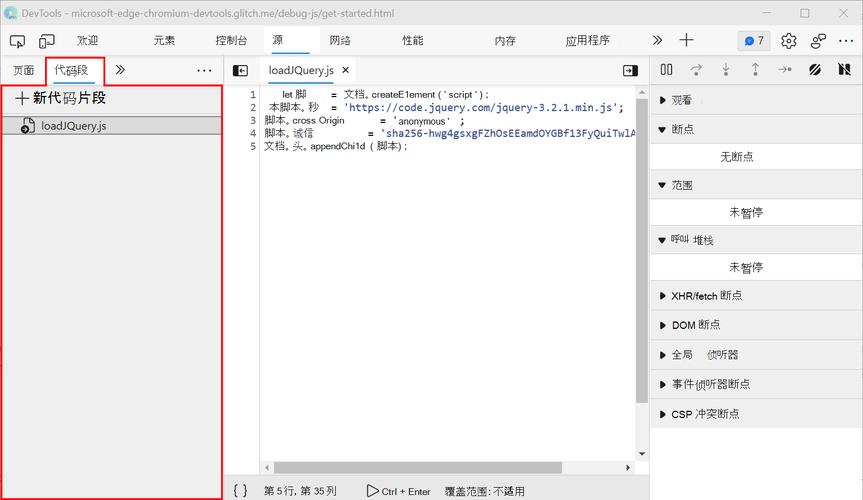Screen dimensions: 863x500
Task: Open DevTools settings gear
Action: click(789, 41)
